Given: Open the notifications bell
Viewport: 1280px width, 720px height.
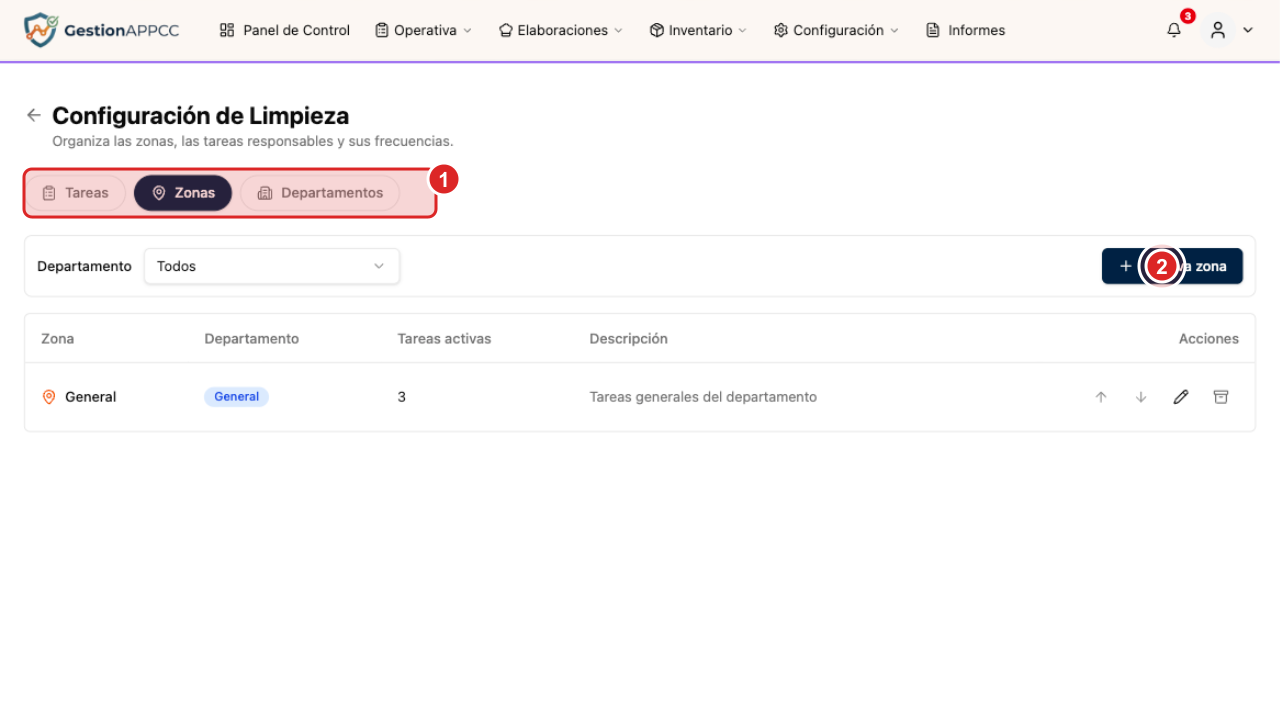Looking at the screenshot, I should click(1174, 30).
